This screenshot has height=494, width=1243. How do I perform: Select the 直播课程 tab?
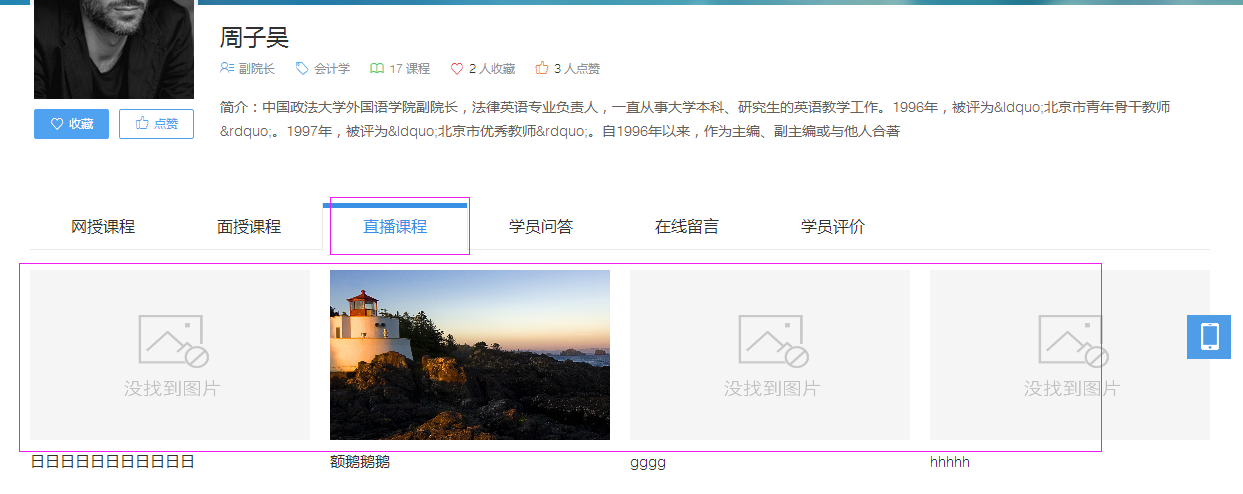(x=395, y=227)
